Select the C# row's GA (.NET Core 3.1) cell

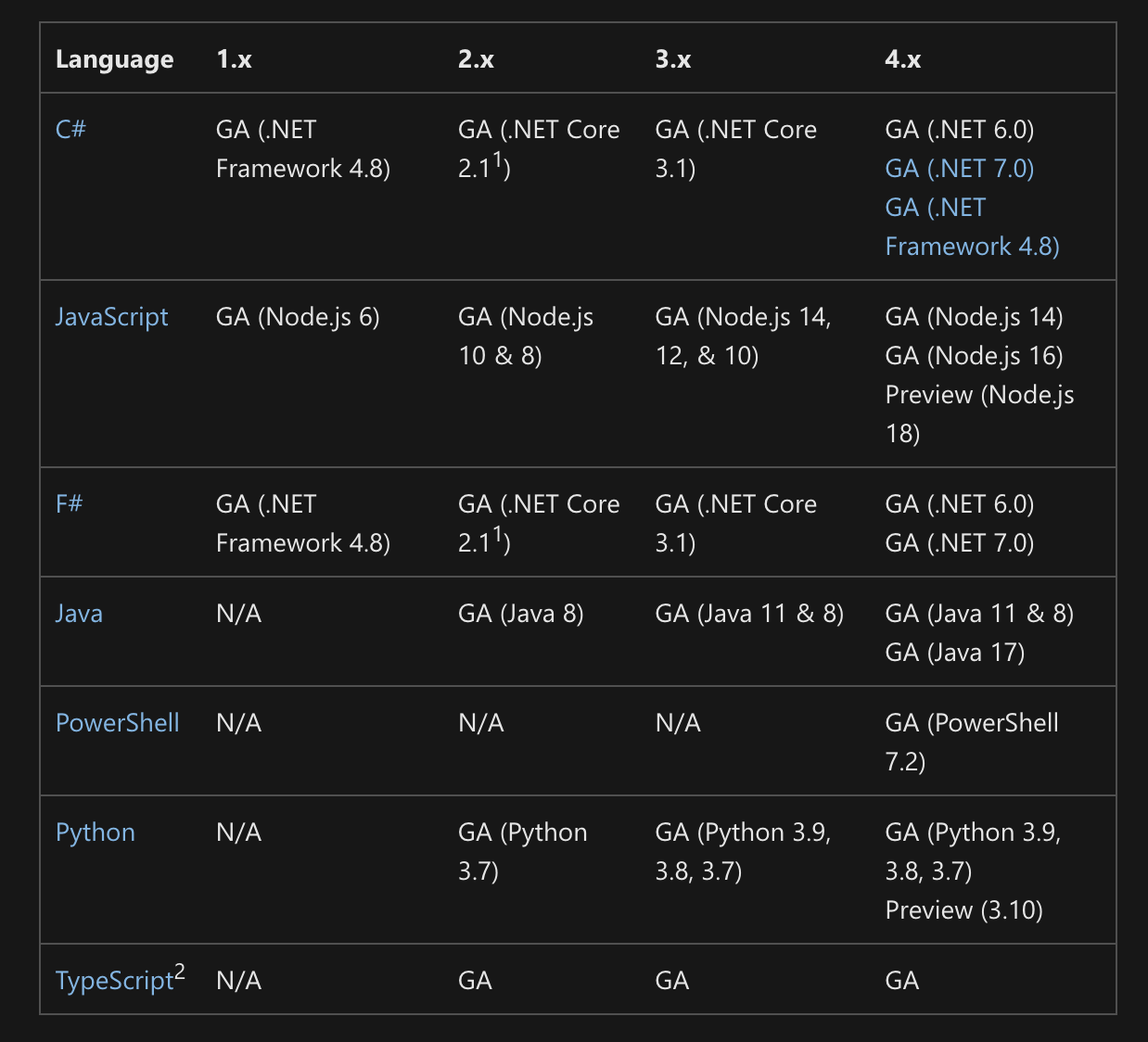[736, 149]
